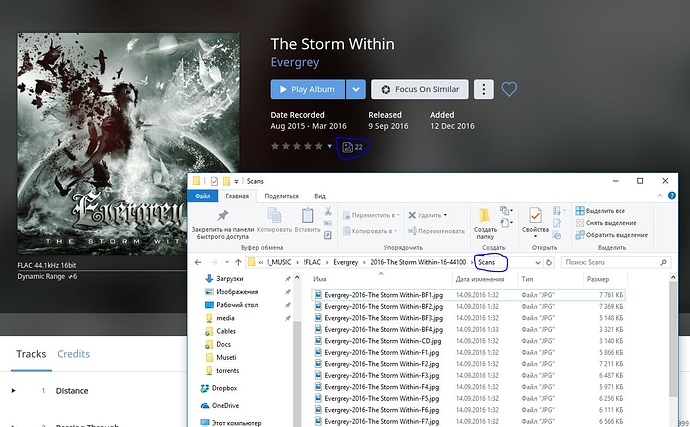Viewport: 690px width, 427px height.
Task: Open the media folder in navigation pane
Action: pyautogui.click(x=225, y=318)
